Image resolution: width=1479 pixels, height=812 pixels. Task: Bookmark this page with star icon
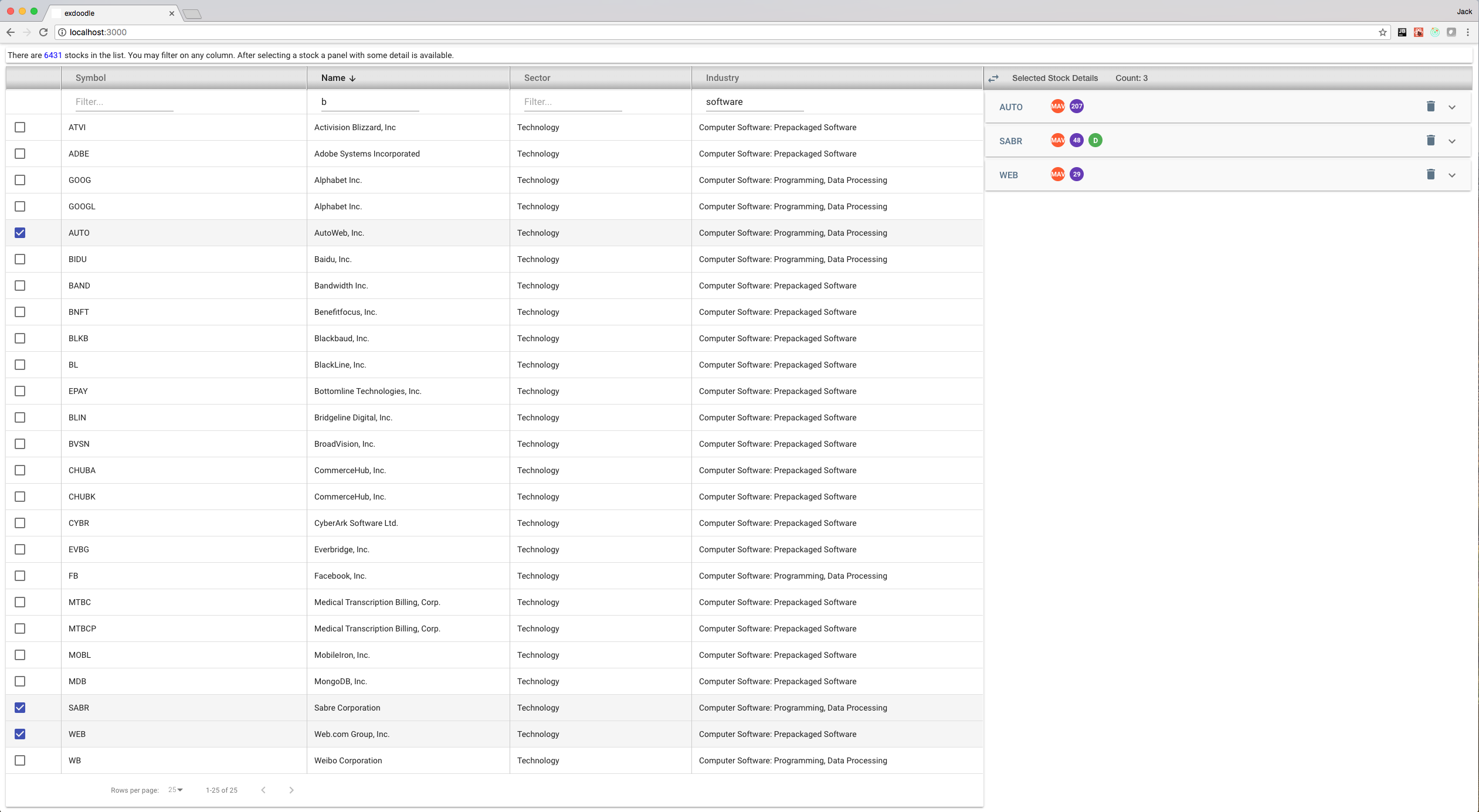pos(1383,32)
